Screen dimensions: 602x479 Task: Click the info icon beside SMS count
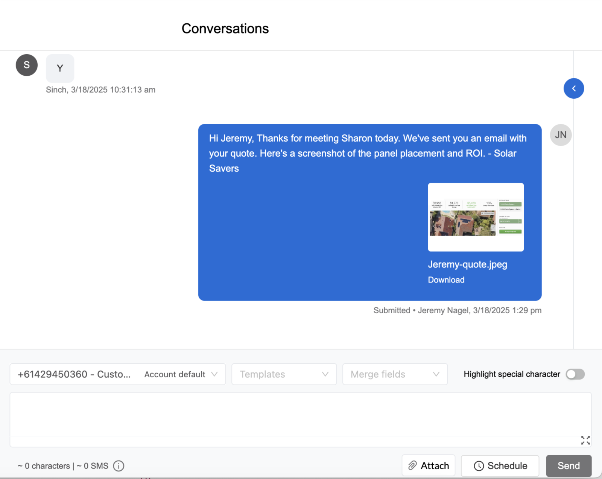click(x=119, y=466)
